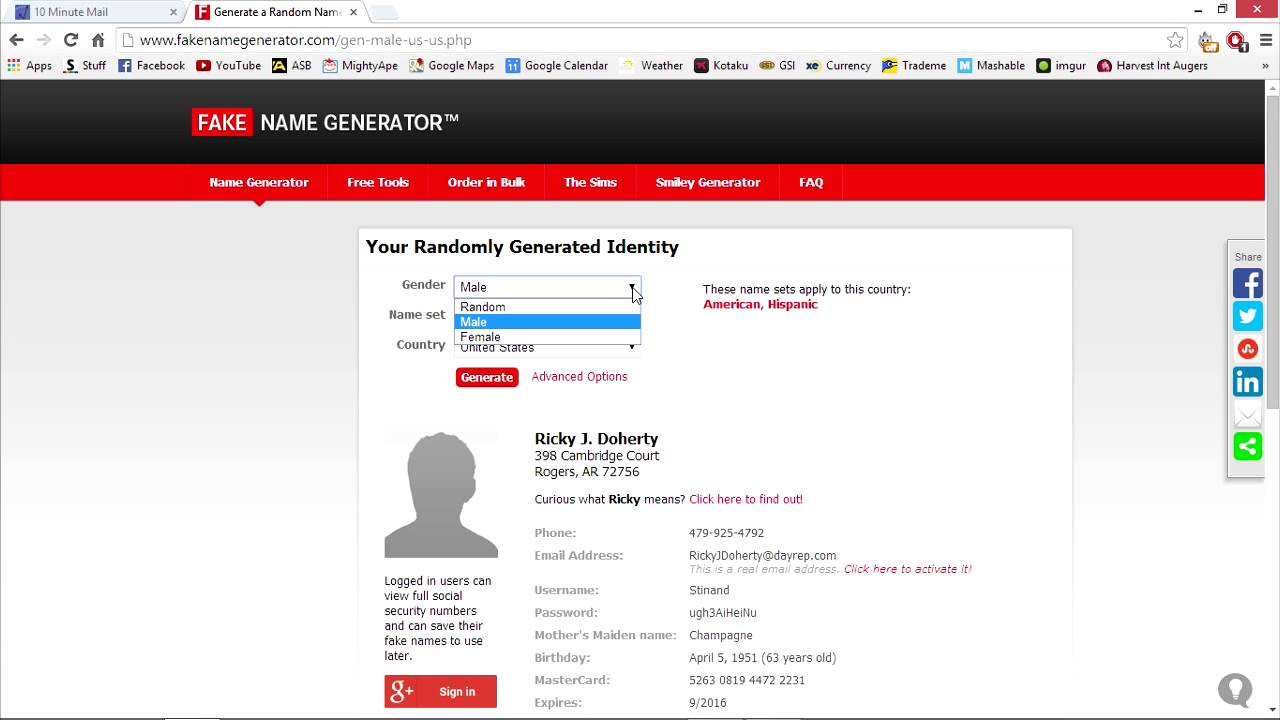Click the gray silhouette profile picture
Image resolution: width=1280 pixels, height=720 pixels.
[x=441, y=494]
